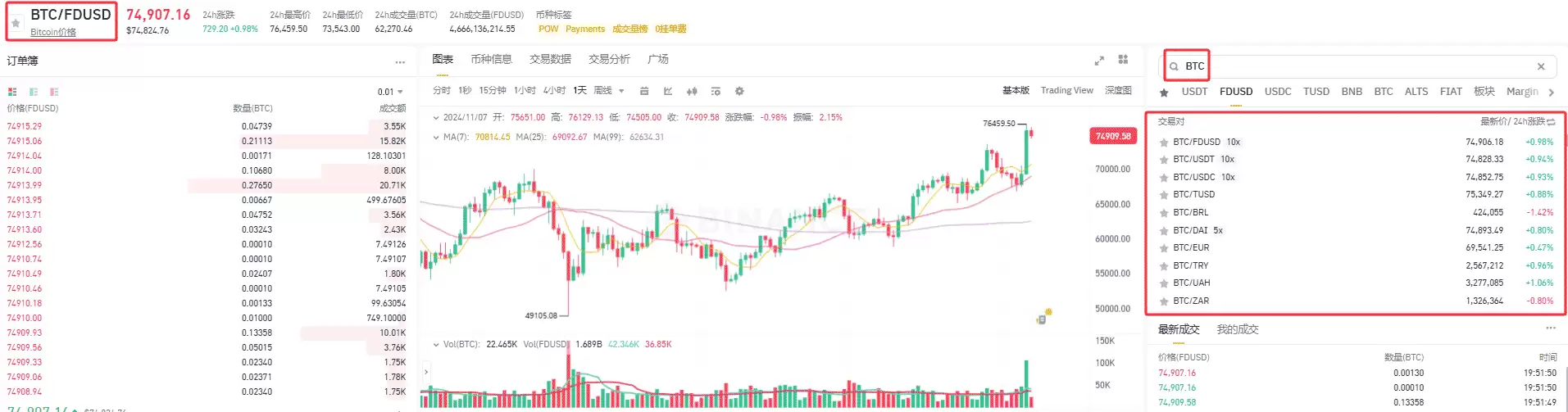
Task: Open the 0.01 price precision dropdown
Action: 390,92
